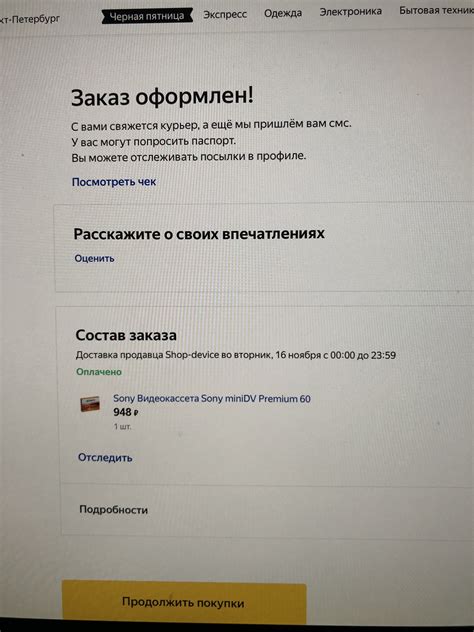The height and width of the screenshot is (632, 474).
Task: Change the Санкт-Петербург city selection
Action: click(x=30, y=19)
